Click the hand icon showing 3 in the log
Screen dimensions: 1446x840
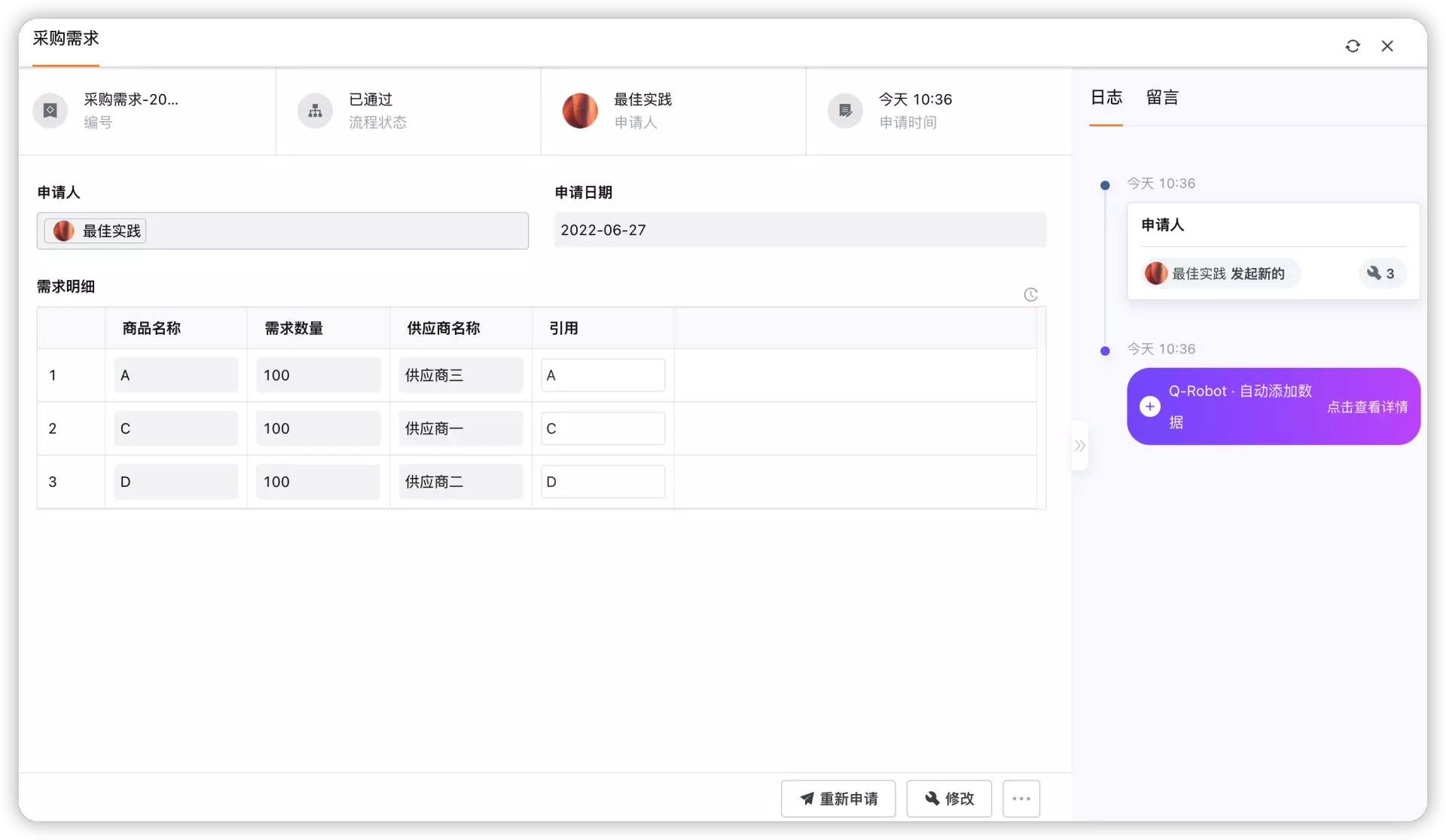point(1382,272)
